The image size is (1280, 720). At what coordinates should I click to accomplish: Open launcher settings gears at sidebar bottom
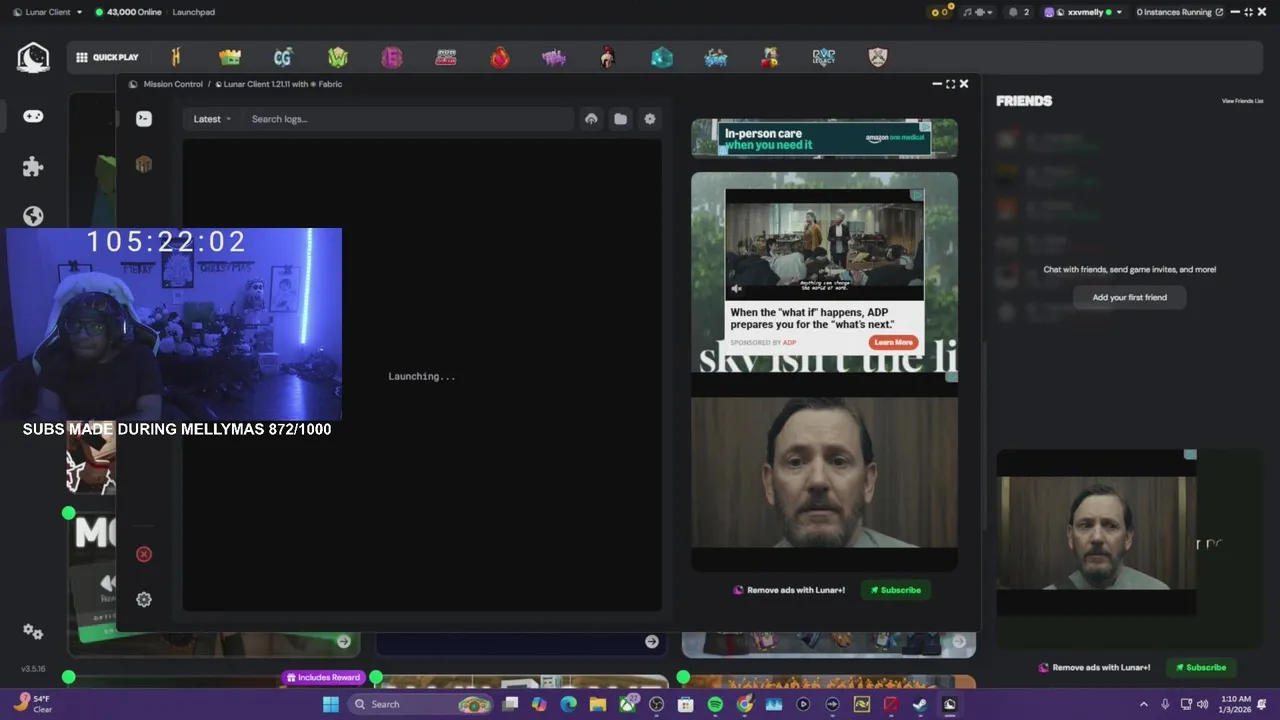tap(33, 632)
